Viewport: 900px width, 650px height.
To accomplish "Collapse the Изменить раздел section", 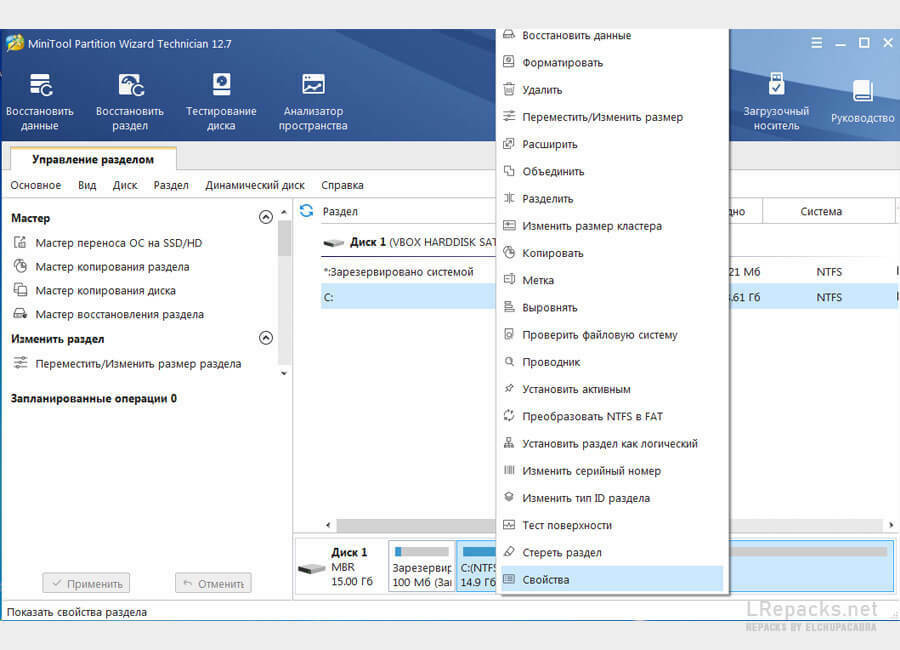I will click(266, 338).
